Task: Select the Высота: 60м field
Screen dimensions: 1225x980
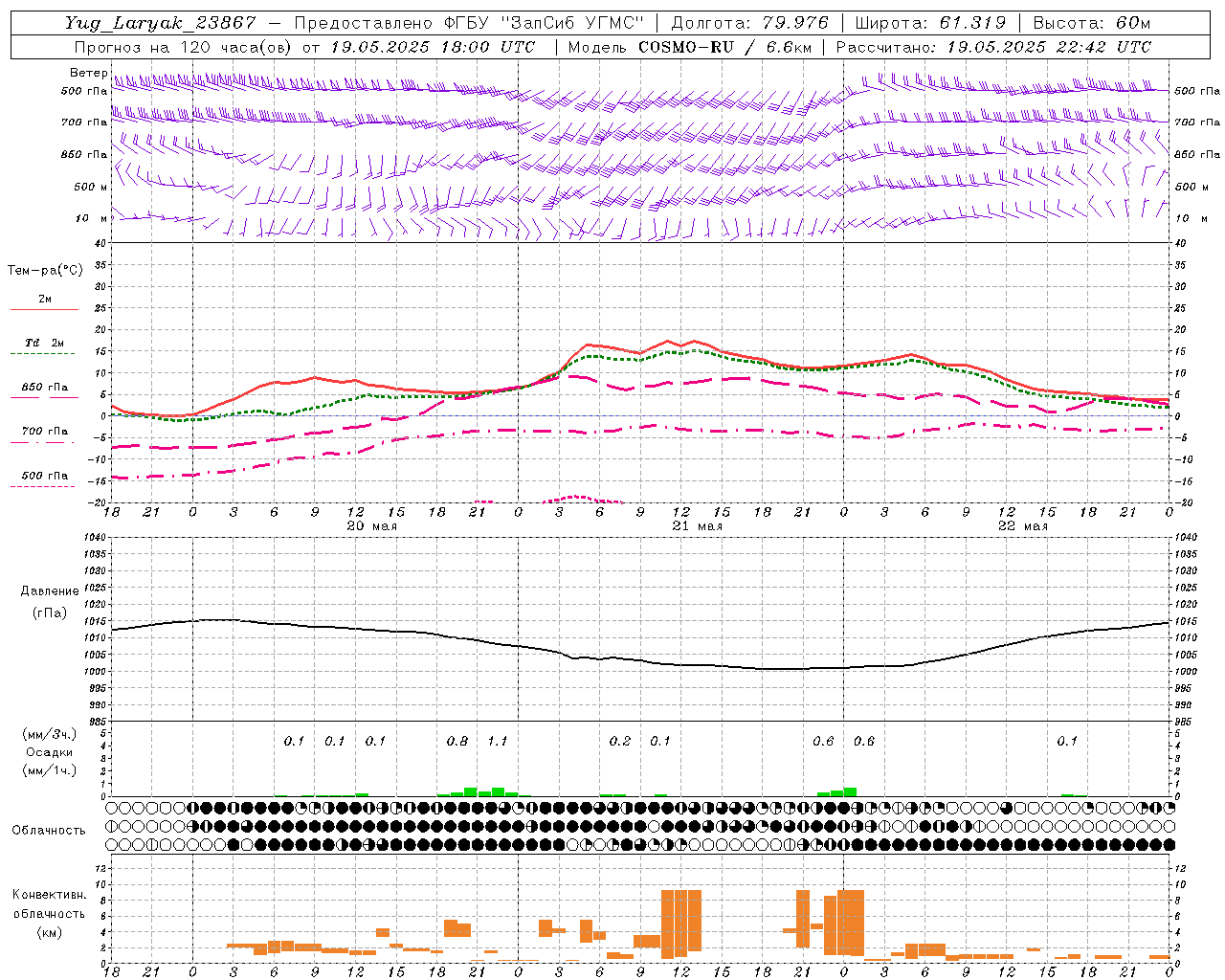Action: pos(1092,23)
